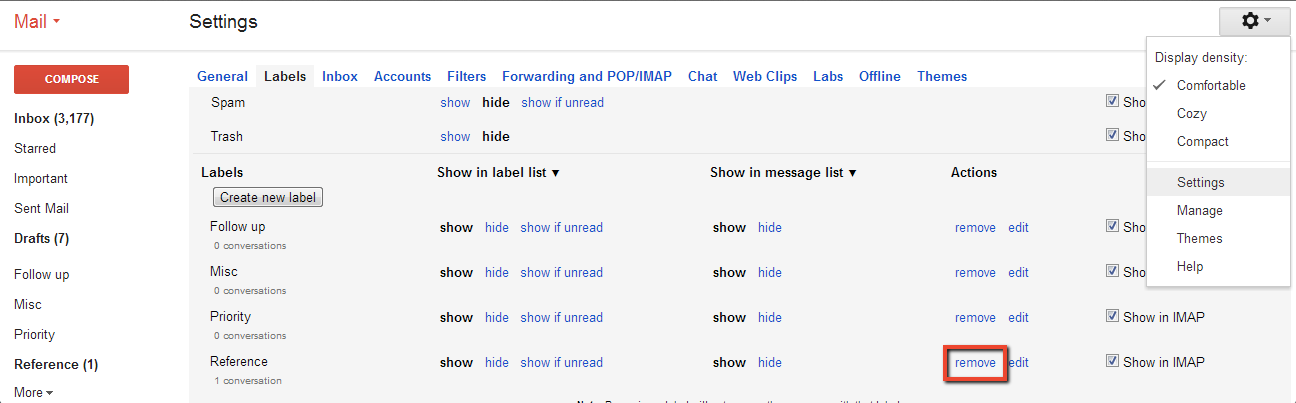The width and height of the screenshot is (1296, 403).
Task: Open Drafts (7)
Action: 41,238
